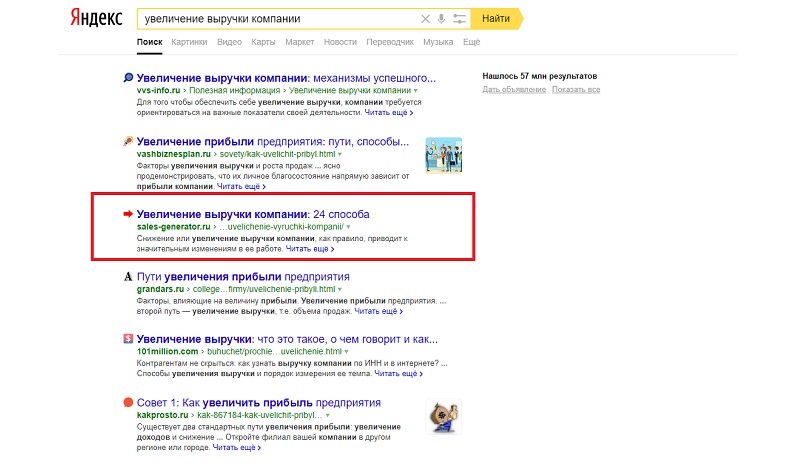Click 'Читать ещё' in vvs-info.ru snippet
This screenshot has width=794, height=467.
388,112
